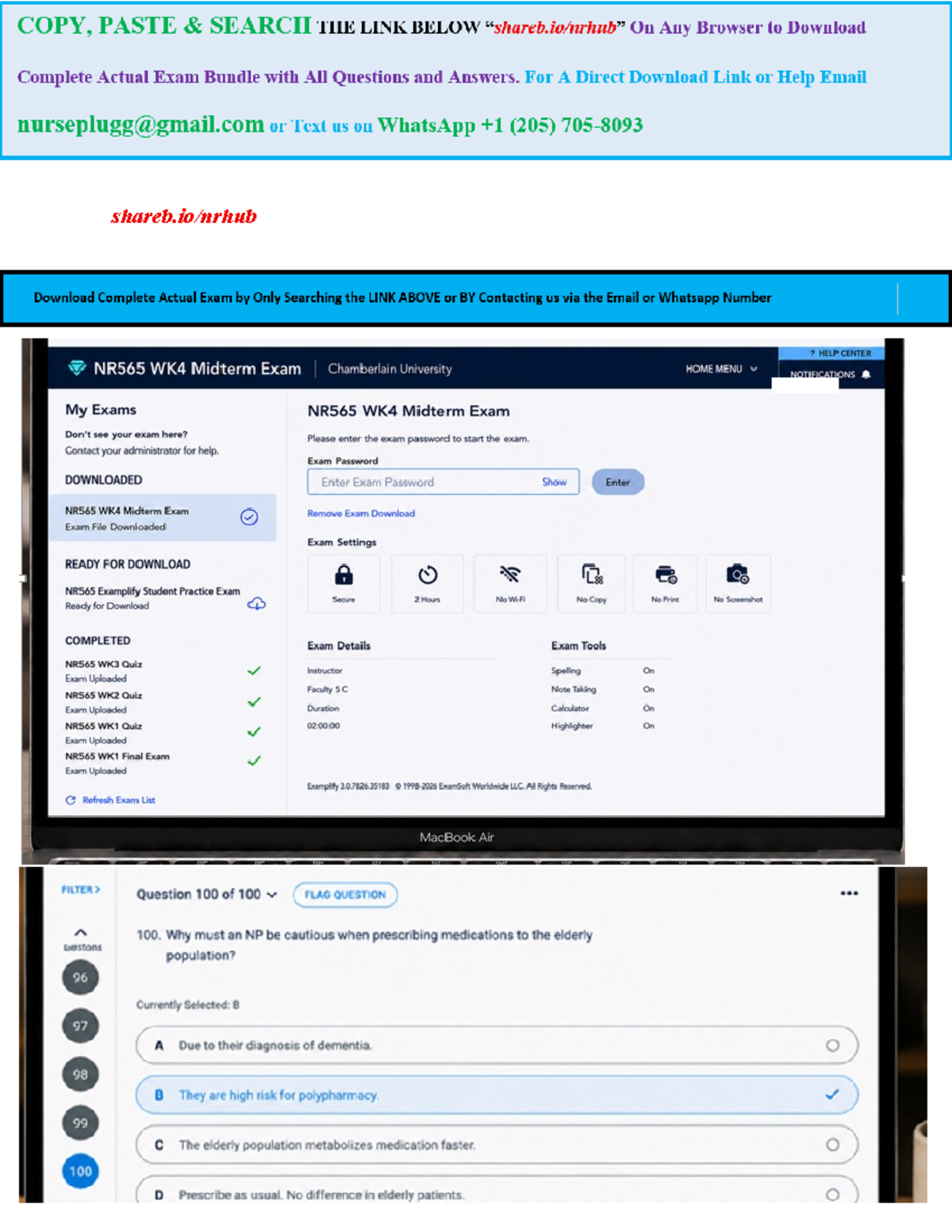Choose answer C radio button about faster metabolism
The width and height of the screenshot is (952, 1232).
[832, 1145]
